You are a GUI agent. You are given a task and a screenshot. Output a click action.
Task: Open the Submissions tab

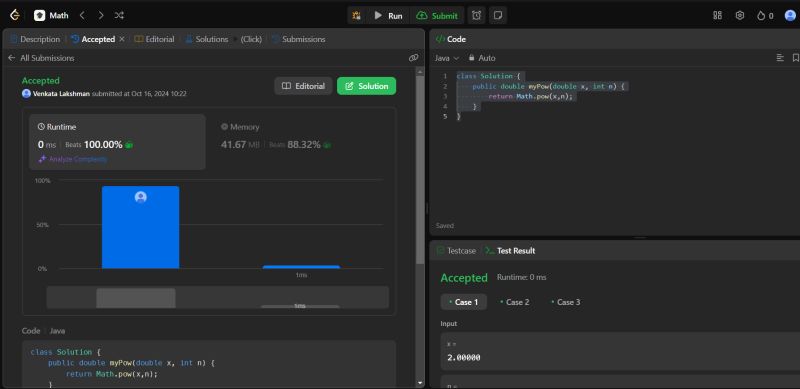tap(298, 39)
